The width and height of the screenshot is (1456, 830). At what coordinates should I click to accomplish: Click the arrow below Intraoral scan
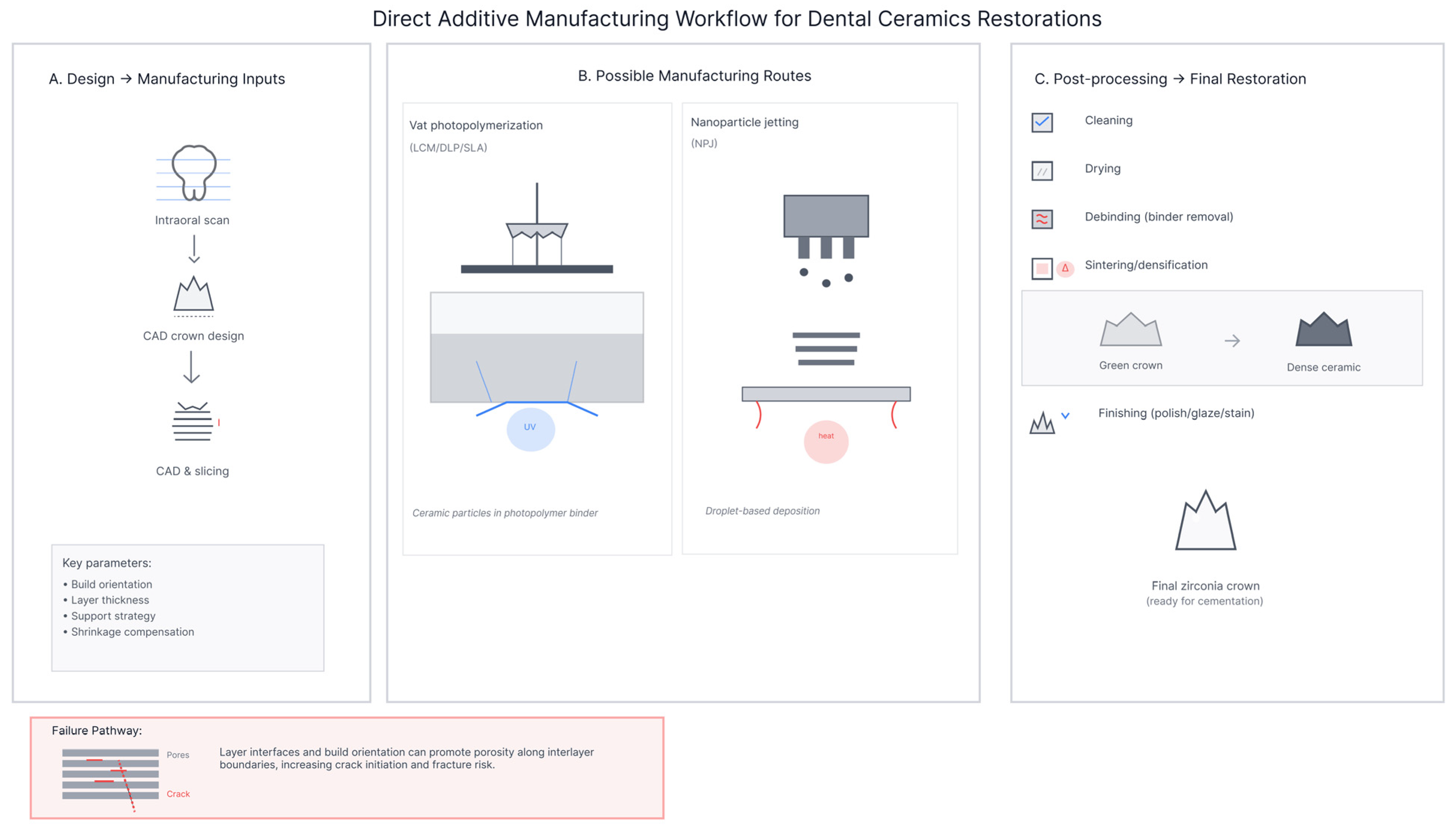click(x=194, y=249)
